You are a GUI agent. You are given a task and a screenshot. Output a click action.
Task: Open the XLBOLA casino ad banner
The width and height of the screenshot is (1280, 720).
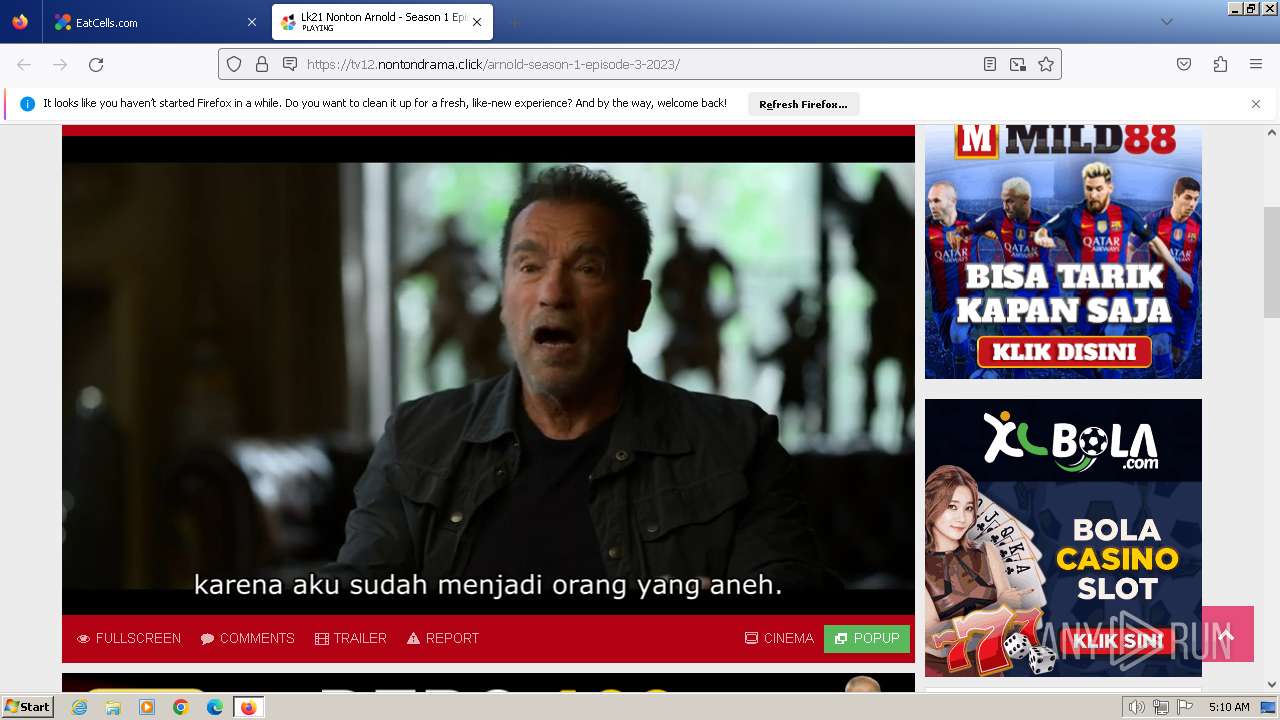(1063, 538)
